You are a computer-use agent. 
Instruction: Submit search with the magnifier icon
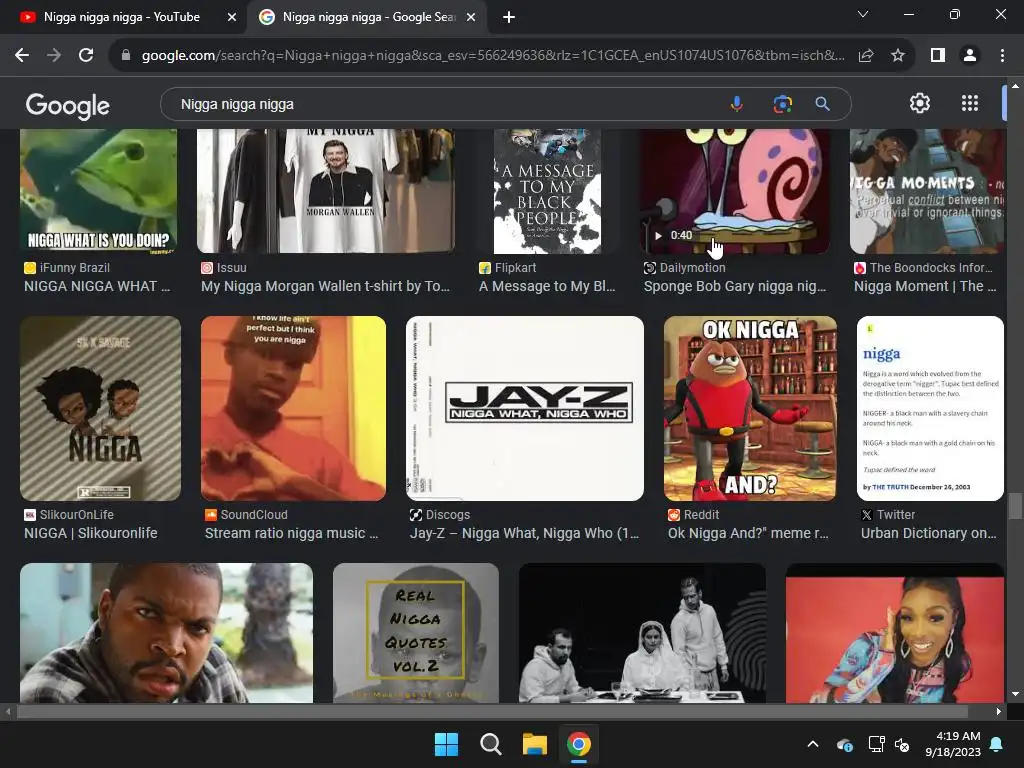[822, 104]
